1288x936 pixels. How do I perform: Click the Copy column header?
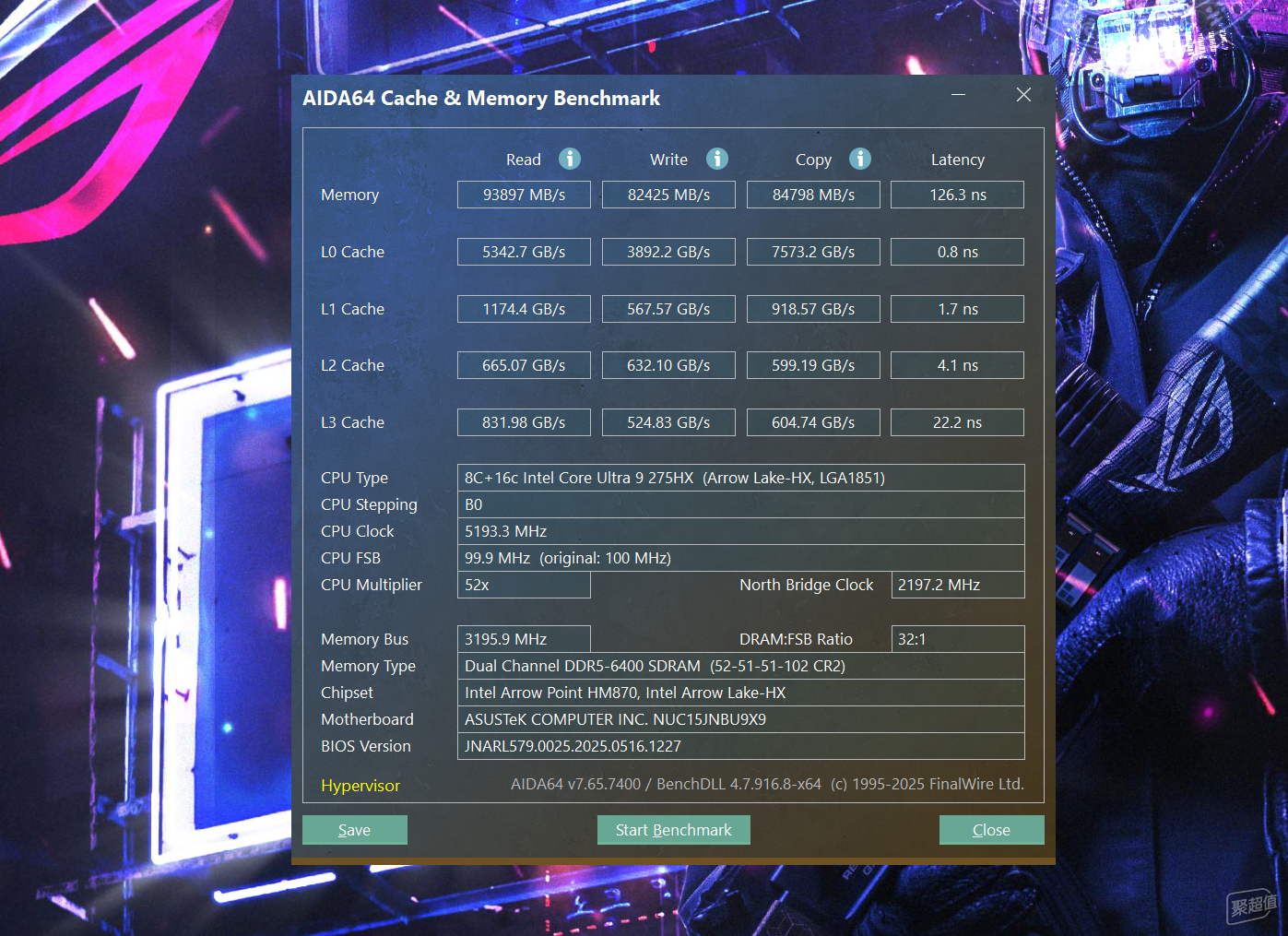tap(813, 160)
